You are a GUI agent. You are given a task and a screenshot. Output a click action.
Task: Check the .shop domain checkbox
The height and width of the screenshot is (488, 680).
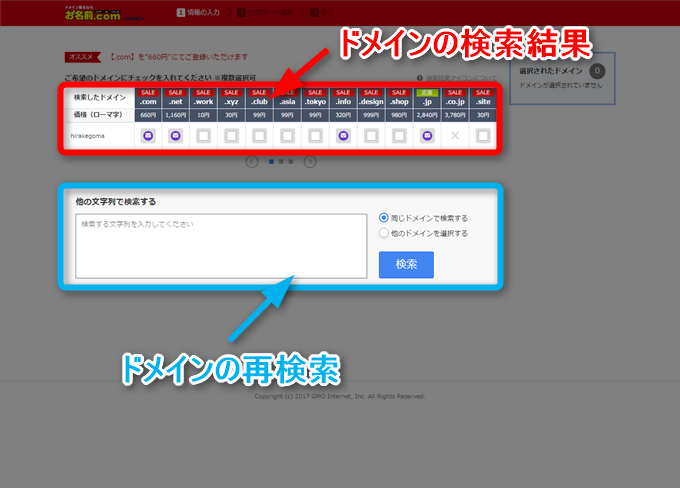coord(399,136)
